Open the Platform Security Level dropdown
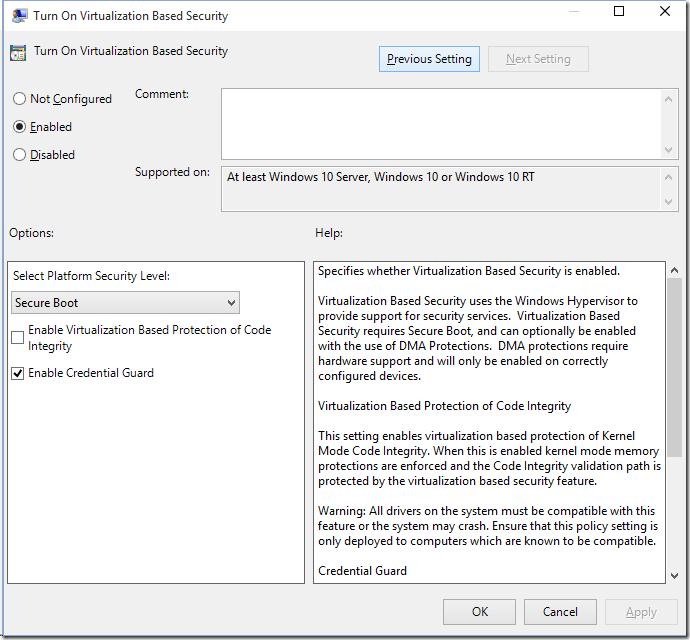 click(x=125, y=302)
